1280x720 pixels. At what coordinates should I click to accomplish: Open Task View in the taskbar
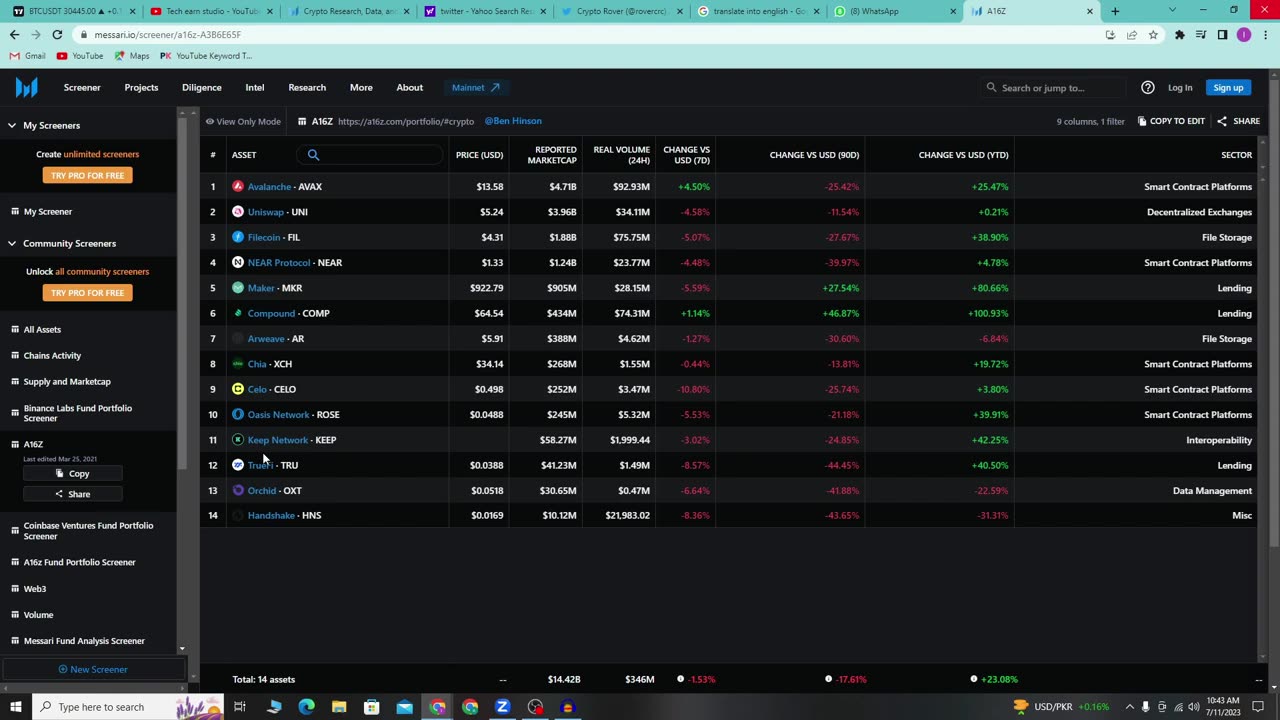tap(240, 707)
